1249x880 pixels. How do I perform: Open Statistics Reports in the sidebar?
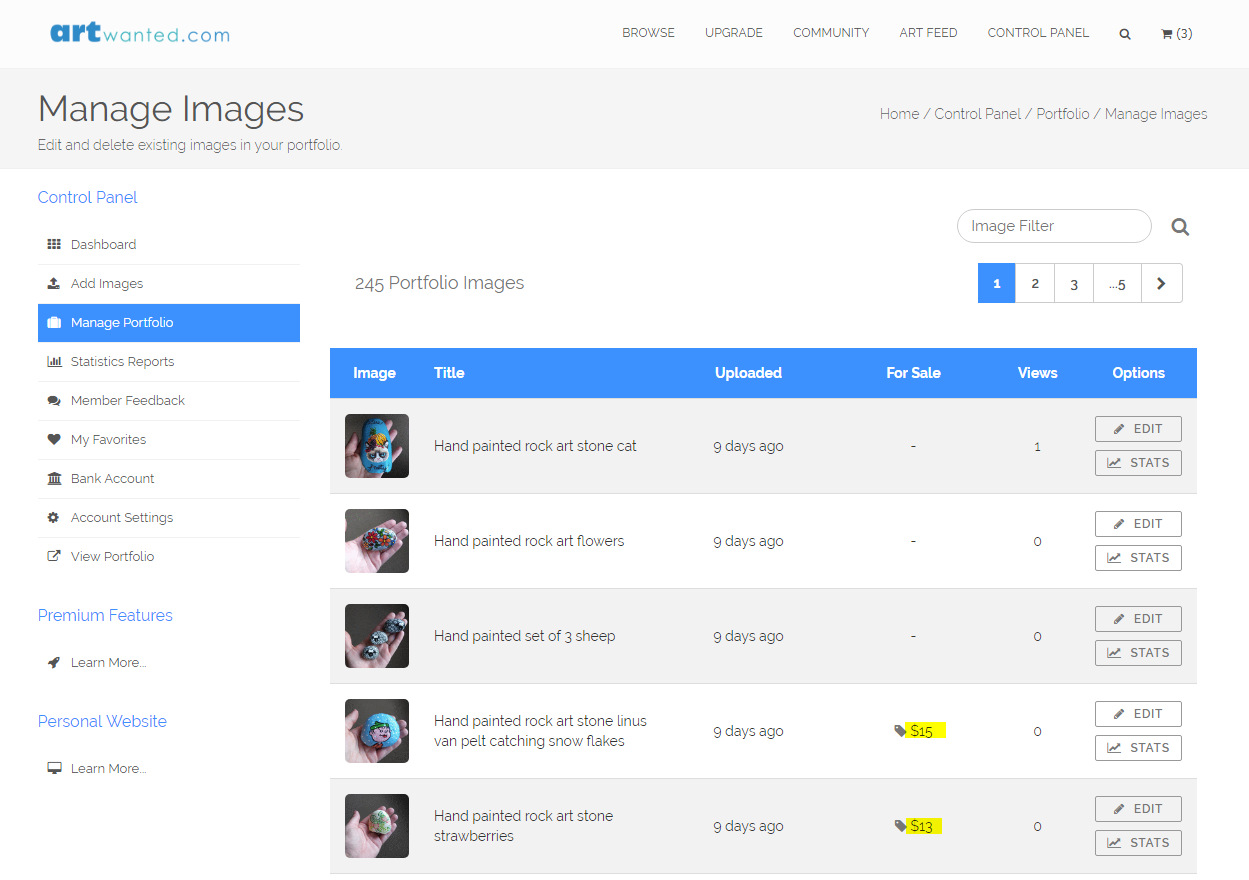click(122, 362)
